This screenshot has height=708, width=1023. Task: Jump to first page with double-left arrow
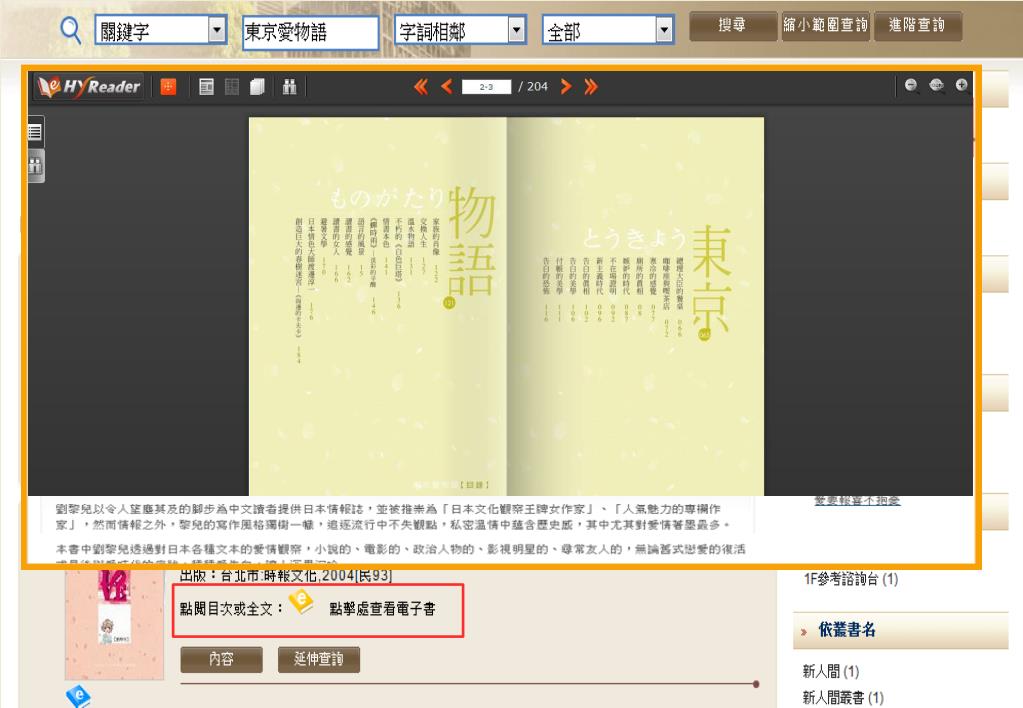pos(421,86)
